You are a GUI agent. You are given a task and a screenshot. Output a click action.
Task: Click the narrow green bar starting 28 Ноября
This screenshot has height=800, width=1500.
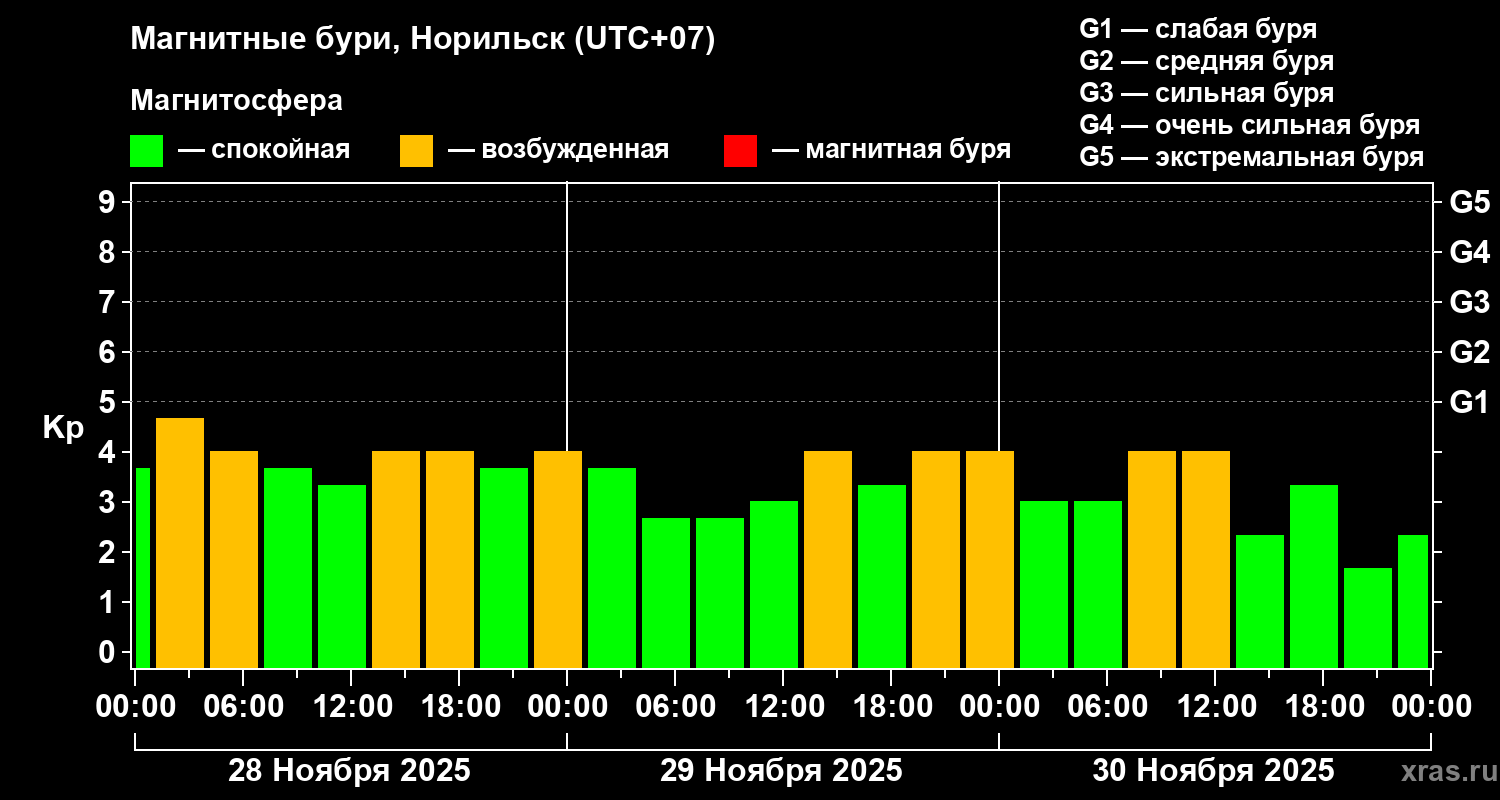[142, 568]
